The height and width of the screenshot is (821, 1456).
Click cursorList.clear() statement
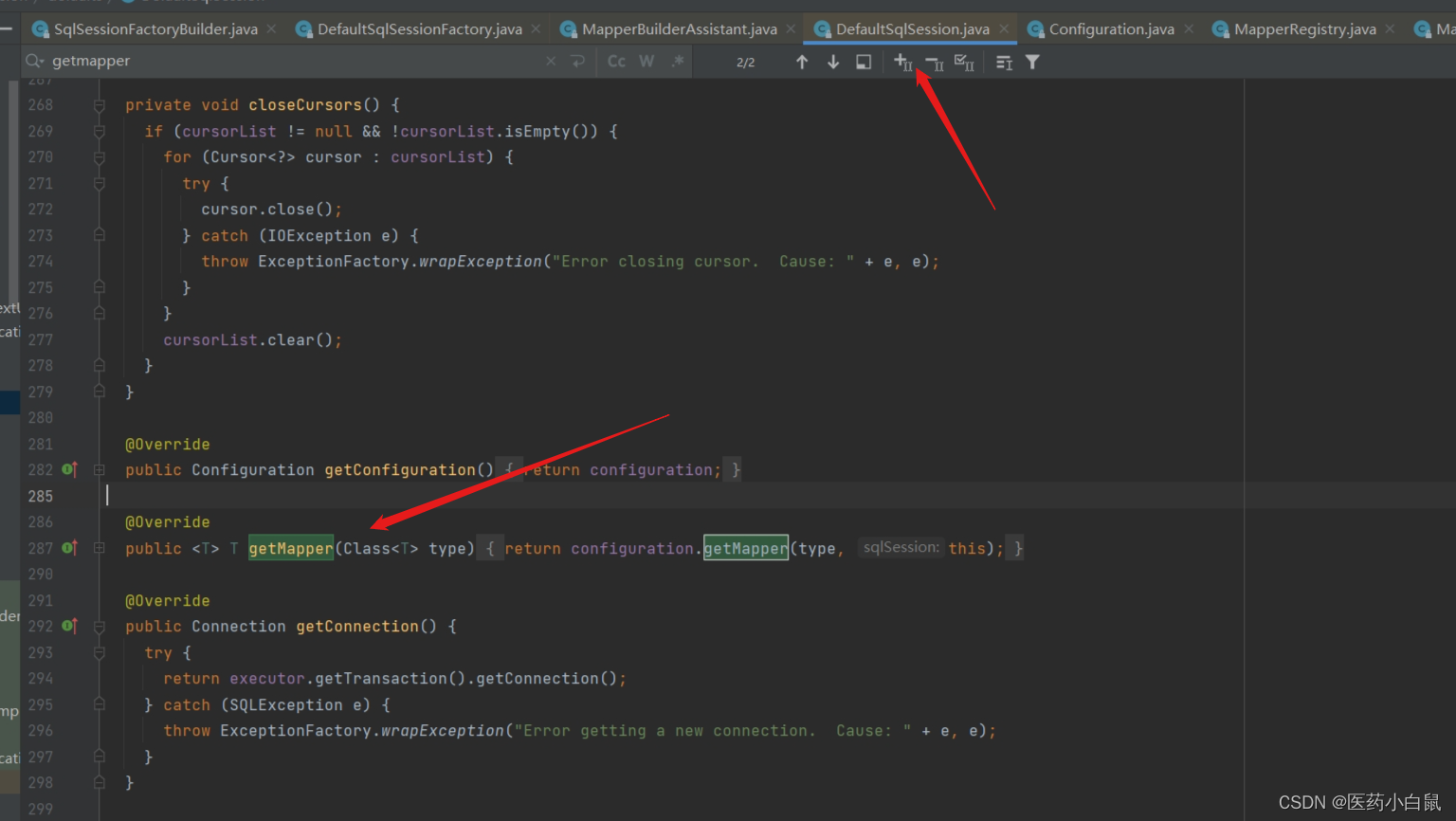tap(252, 339)
